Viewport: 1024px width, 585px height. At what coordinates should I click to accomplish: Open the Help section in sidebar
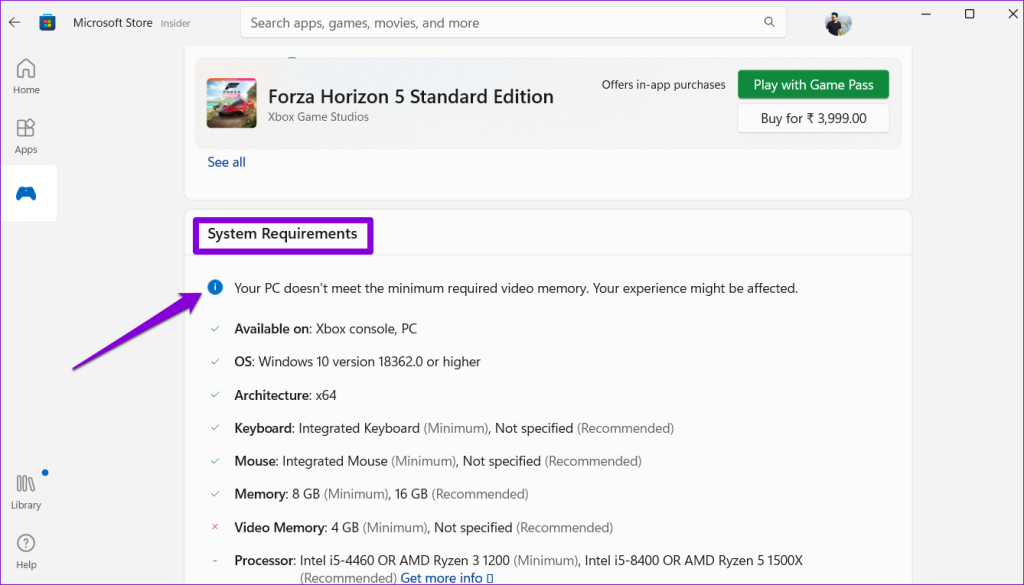[x=26, y=551]
